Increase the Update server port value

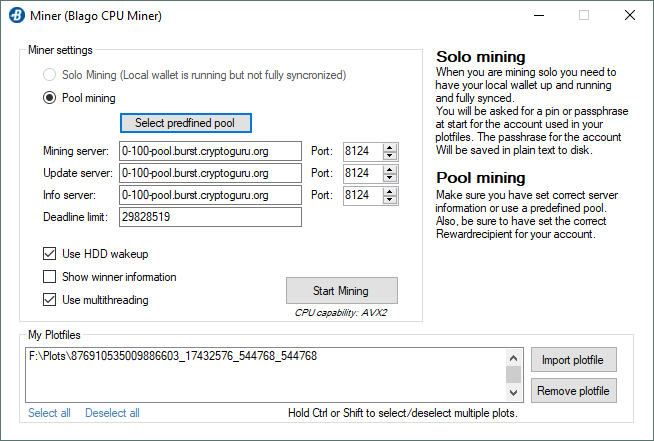(x=390, y=169)
